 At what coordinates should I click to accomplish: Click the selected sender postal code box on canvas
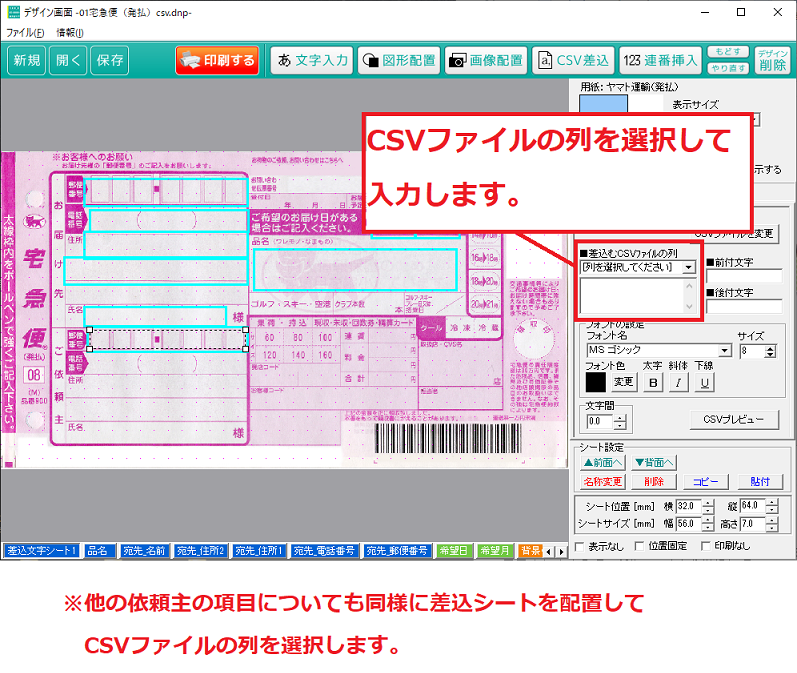click(168, 340)
